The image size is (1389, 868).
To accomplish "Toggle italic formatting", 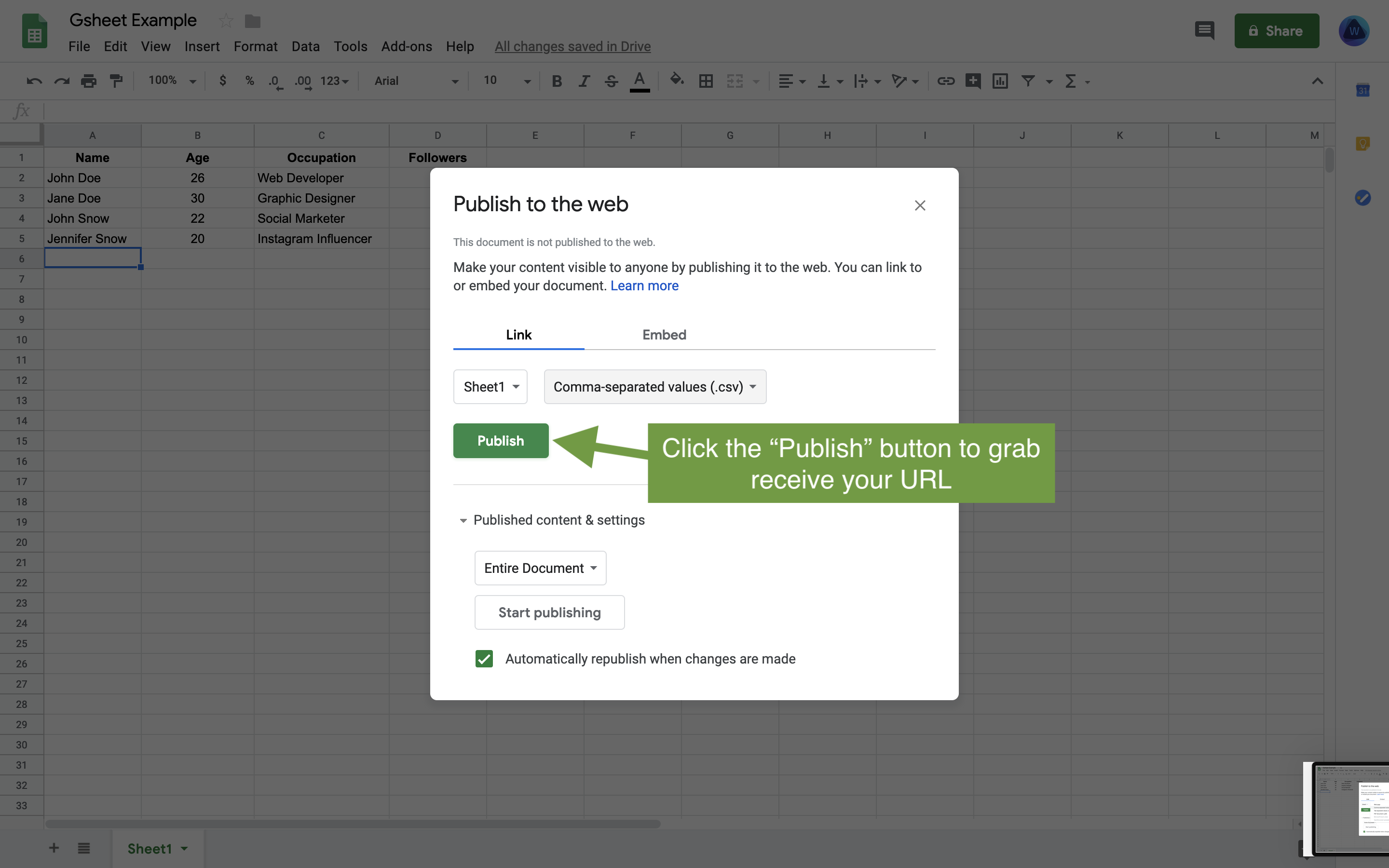I will 584,81.
